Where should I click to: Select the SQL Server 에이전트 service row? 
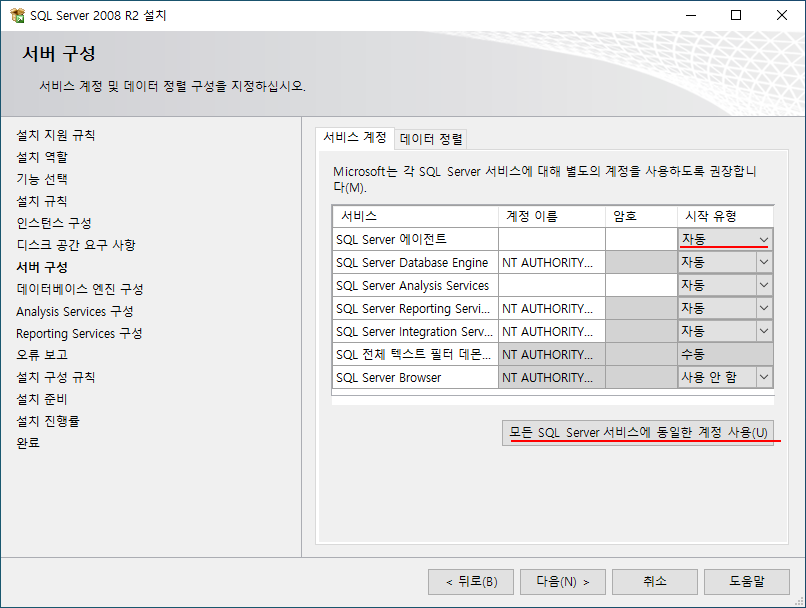tap(415, 239)
